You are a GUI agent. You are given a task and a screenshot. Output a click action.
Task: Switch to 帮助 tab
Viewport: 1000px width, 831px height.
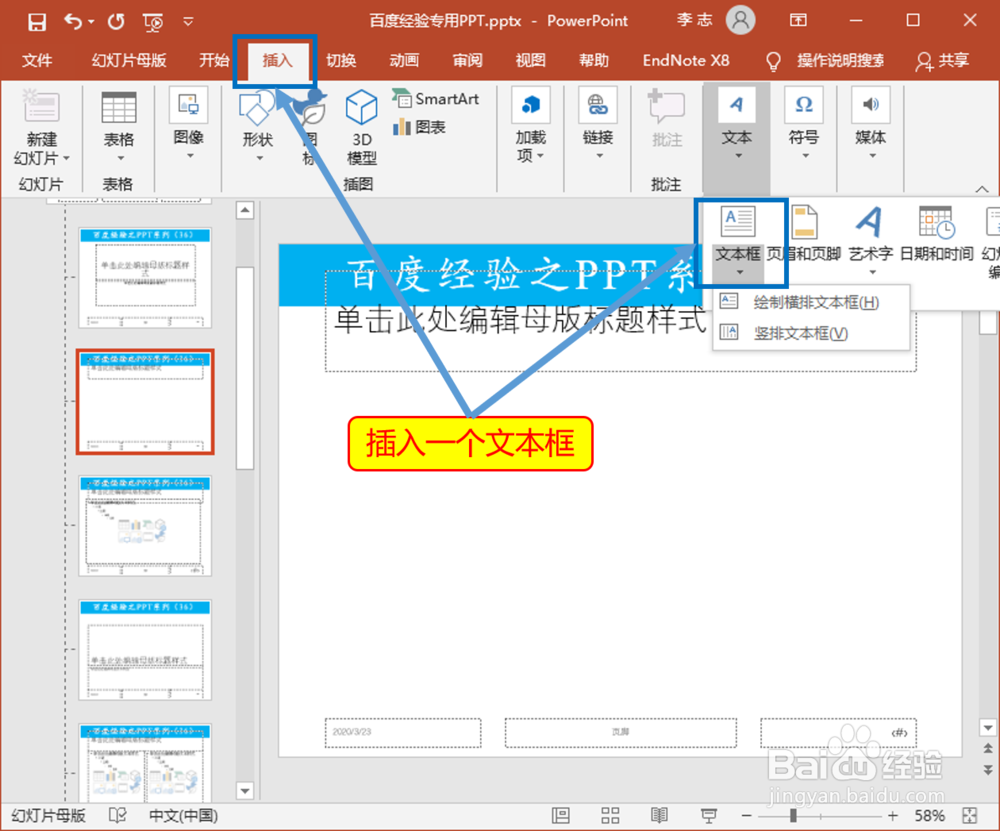[594, 61]
